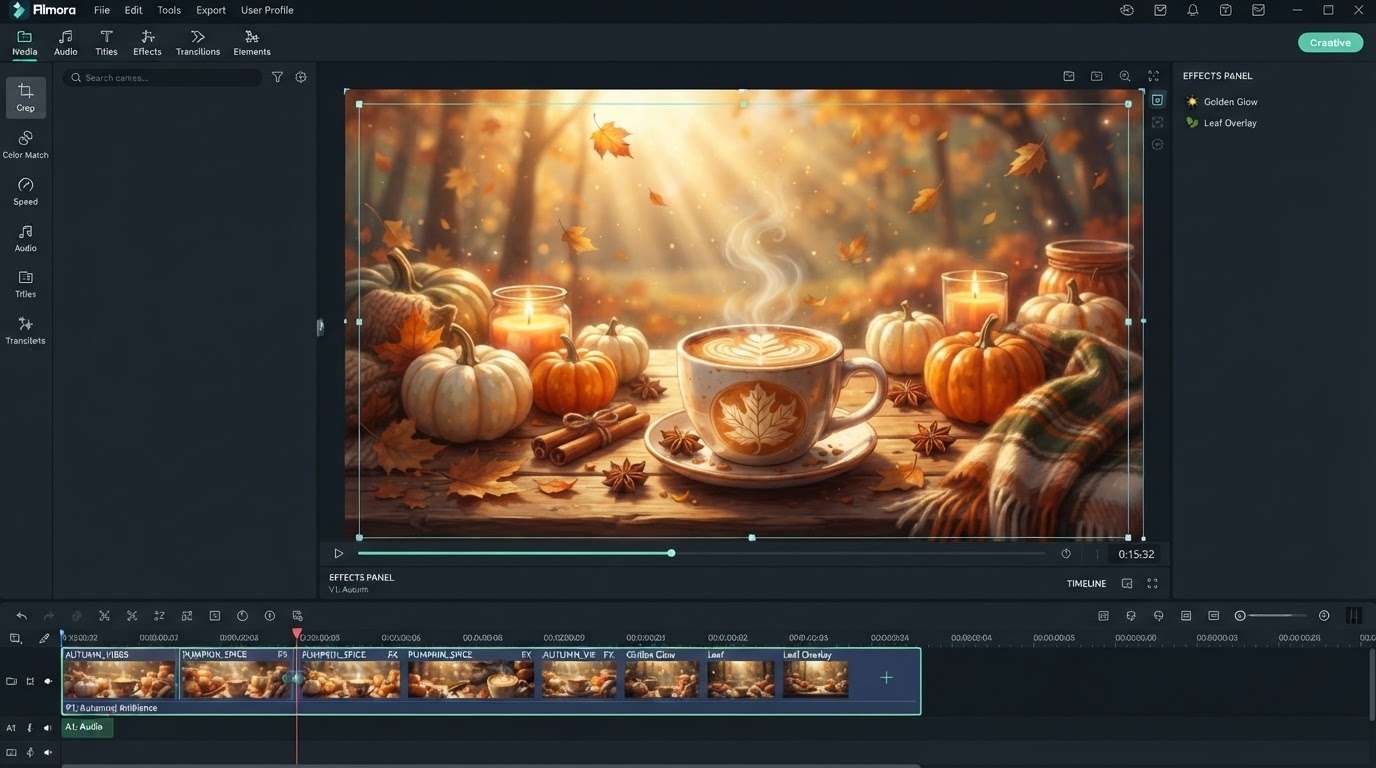Open the File menu
1376x768 pixels.
[x=102, y=10]
